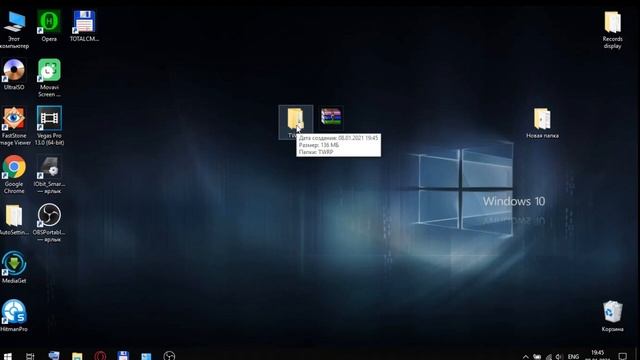The image size is (640, 360).
Task: Select the OBS Portable shortcut icon
Action: [x=49, y=222]
